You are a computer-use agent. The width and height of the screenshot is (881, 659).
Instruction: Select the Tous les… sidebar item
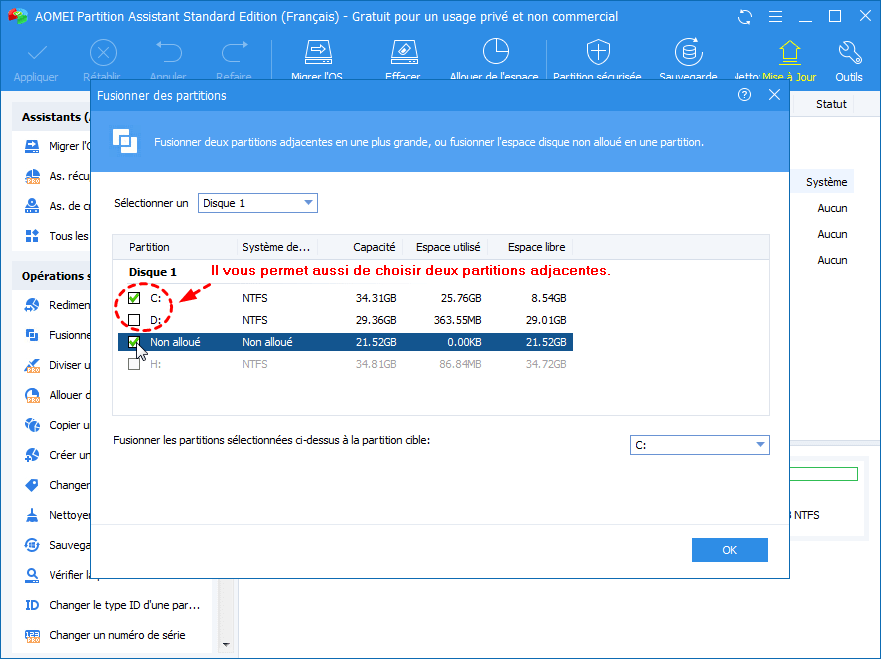coord(57,236)
